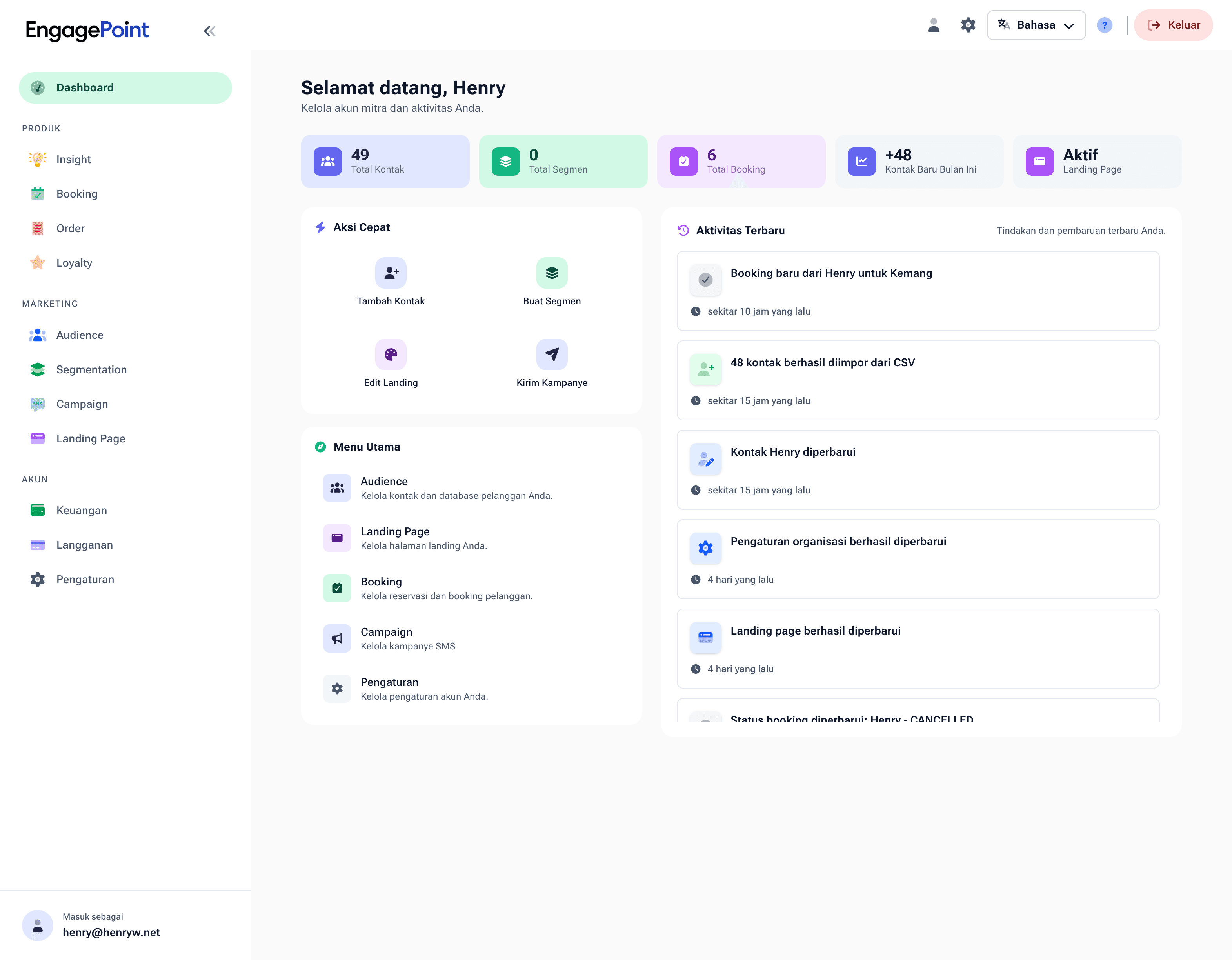Collapse the sidebar with the double-chevron
This screenshot has width=1232, height=960.
click(209, 31)
